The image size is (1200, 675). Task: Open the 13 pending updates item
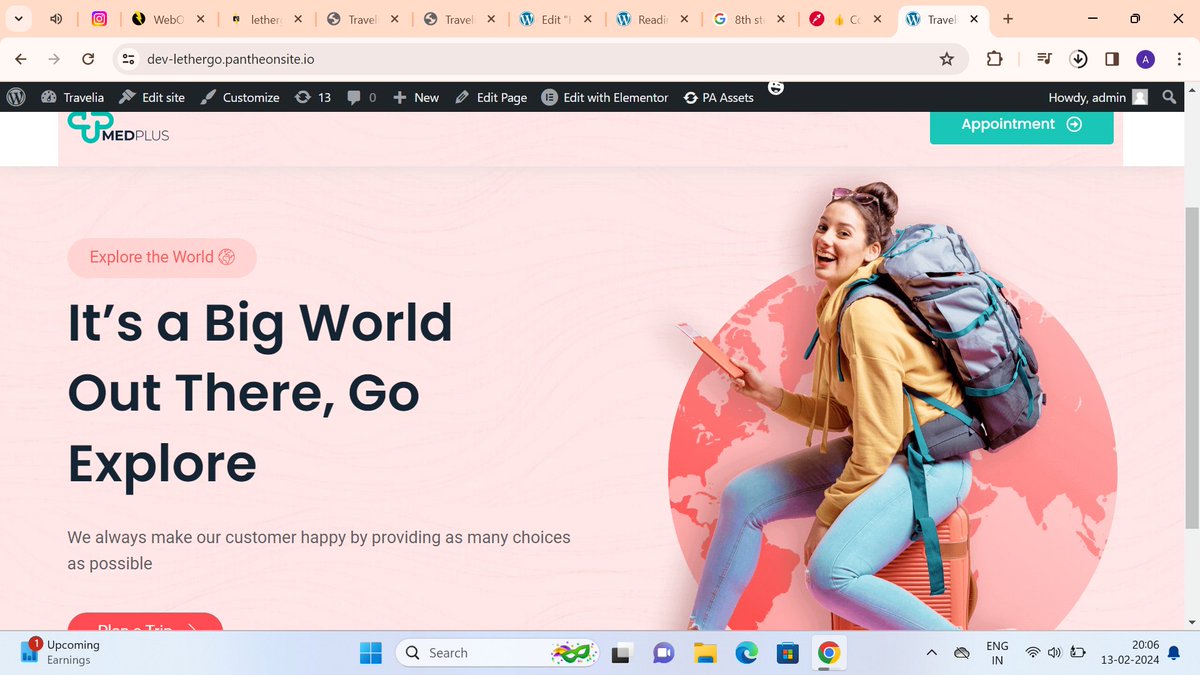coord(312,97)
